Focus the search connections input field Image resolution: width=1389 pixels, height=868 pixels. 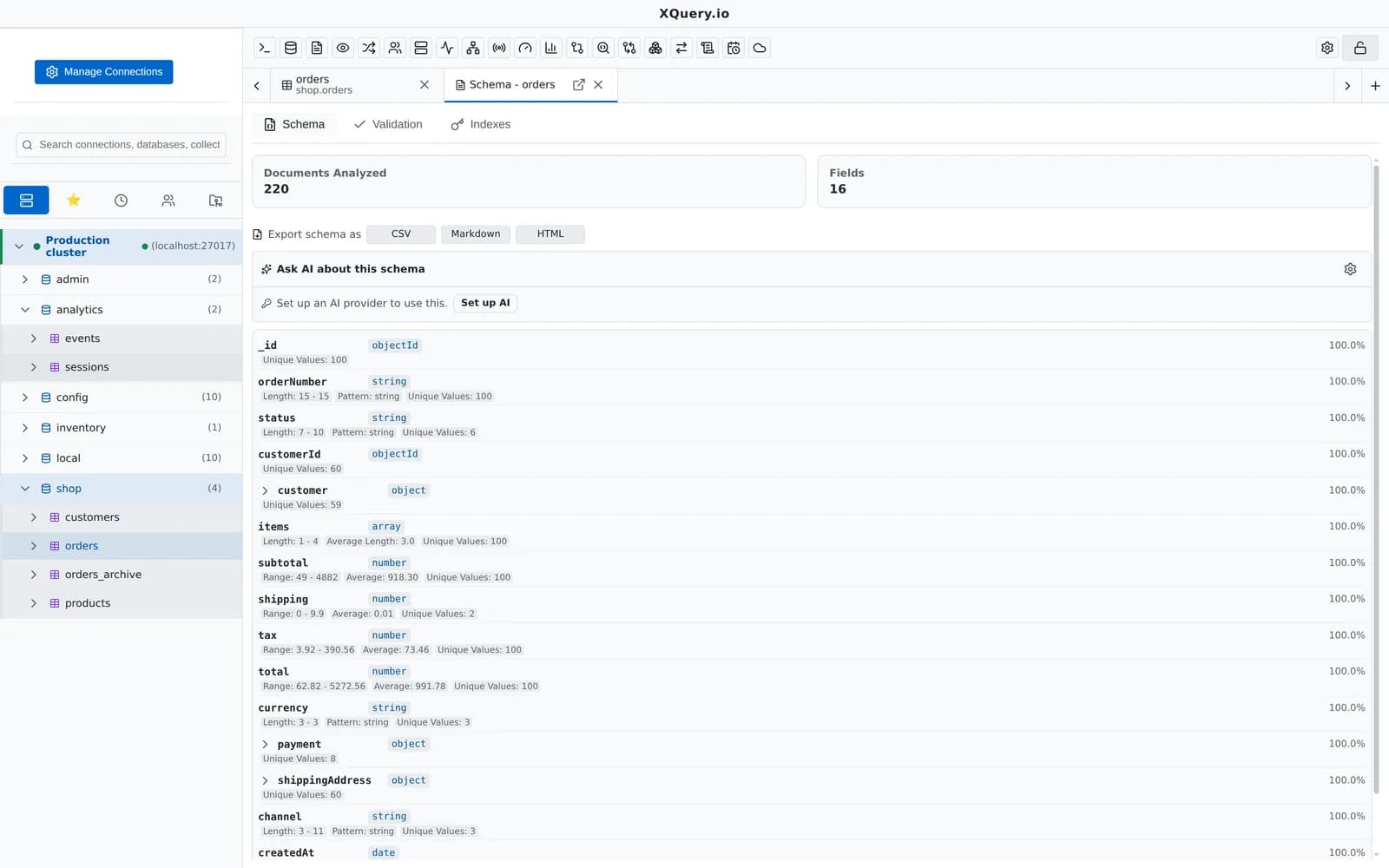point(122,145)
